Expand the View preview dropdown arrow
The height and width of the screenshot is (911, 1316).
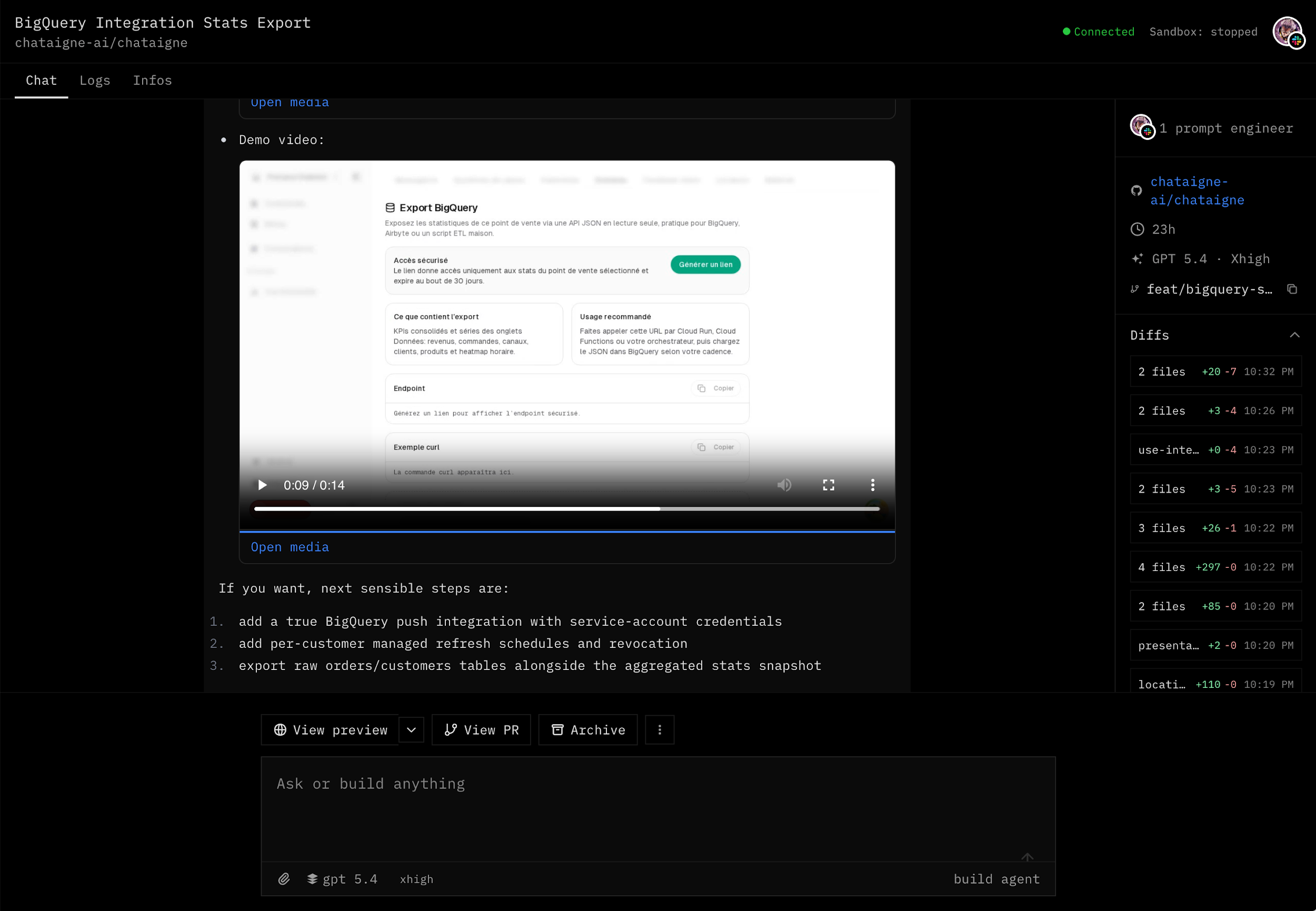click(x=411, y=730)
